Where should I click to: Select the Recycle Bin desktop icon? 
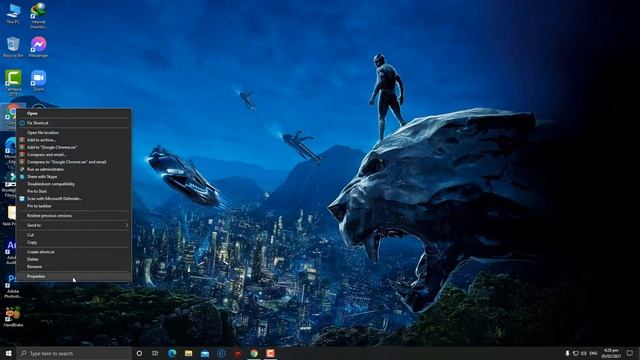click(13, 47)
